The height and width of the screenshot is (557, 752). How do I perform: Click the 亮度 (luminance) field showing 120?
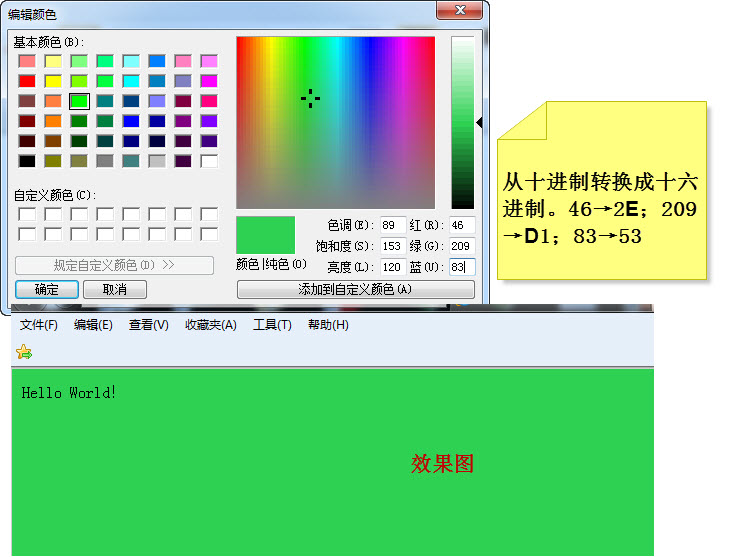coord(393,267)
